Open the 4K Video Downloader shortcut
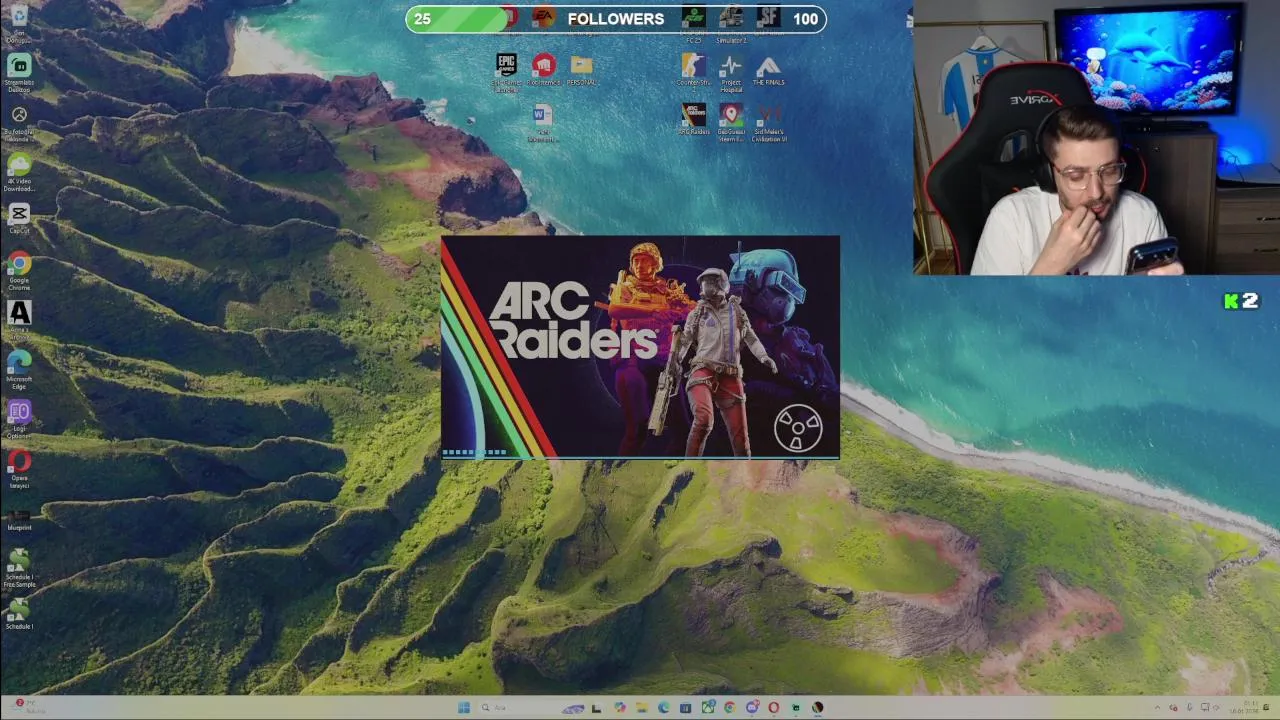 click(x=19, y=172)
